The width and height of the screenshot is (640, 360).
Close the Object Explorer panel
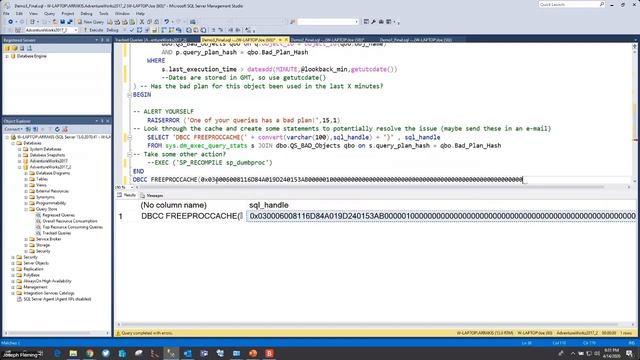(108, 121)
